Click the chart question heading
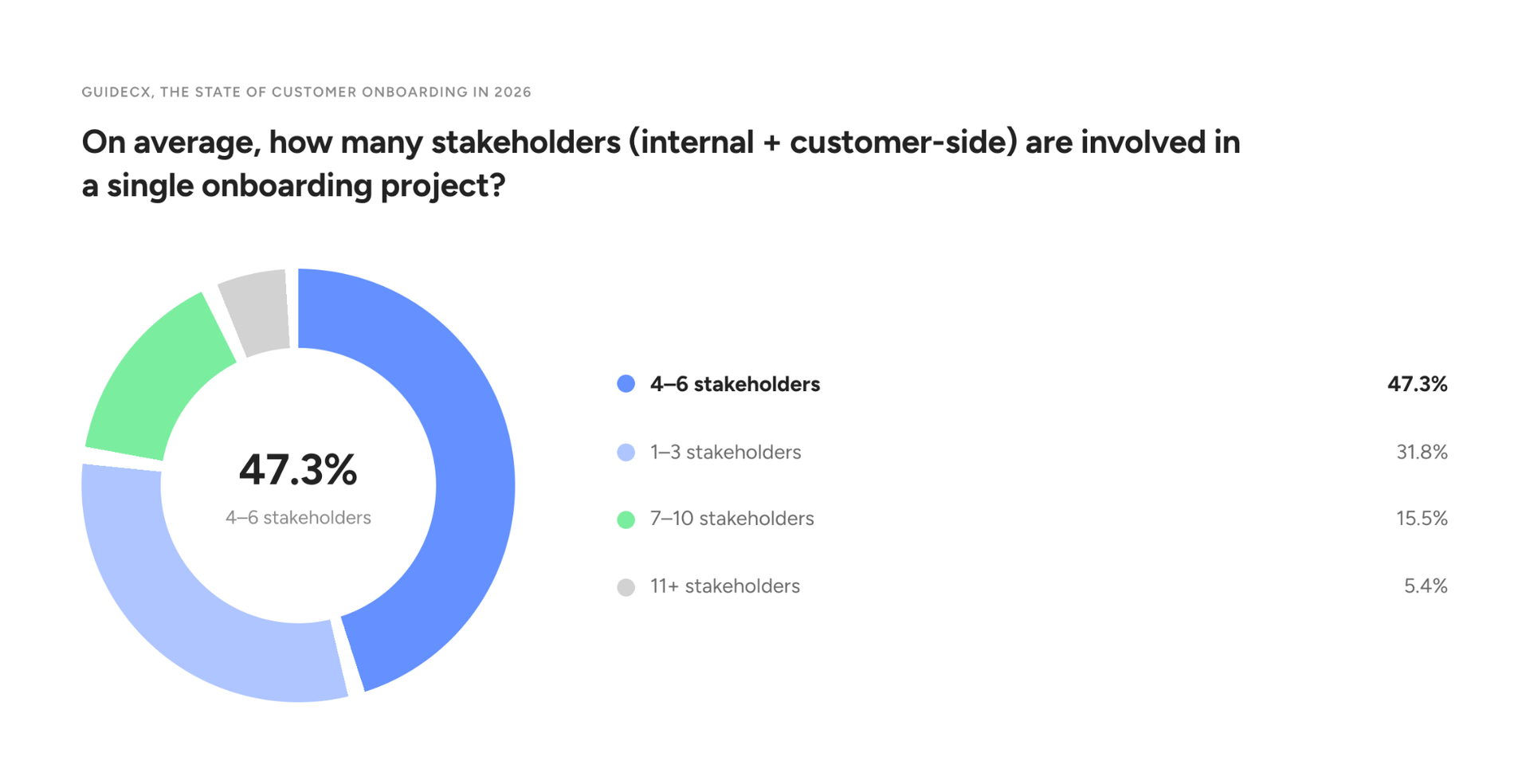1530x784 pixels. click(661, 163)
